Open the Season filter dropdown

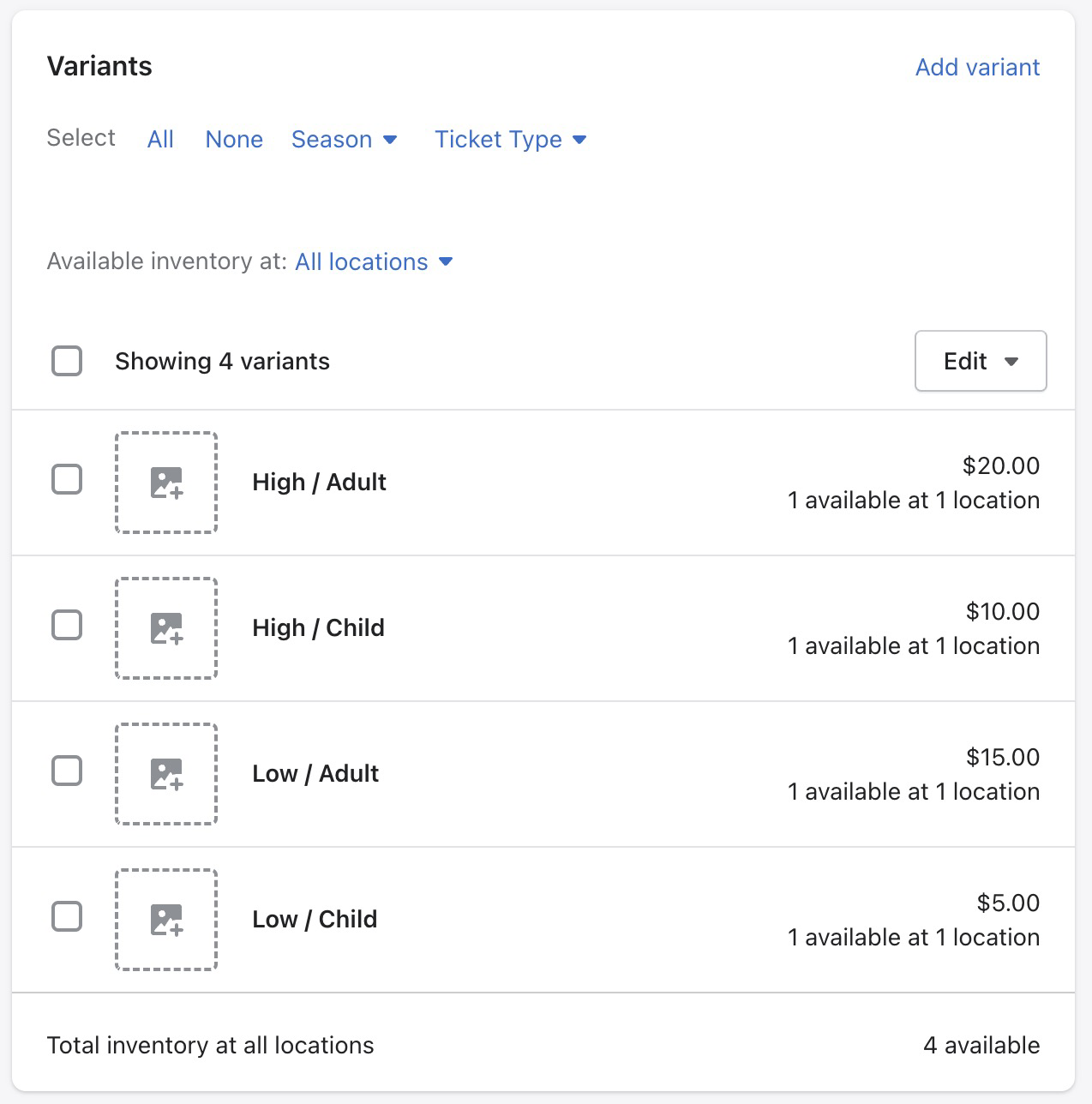pos(345,139)
